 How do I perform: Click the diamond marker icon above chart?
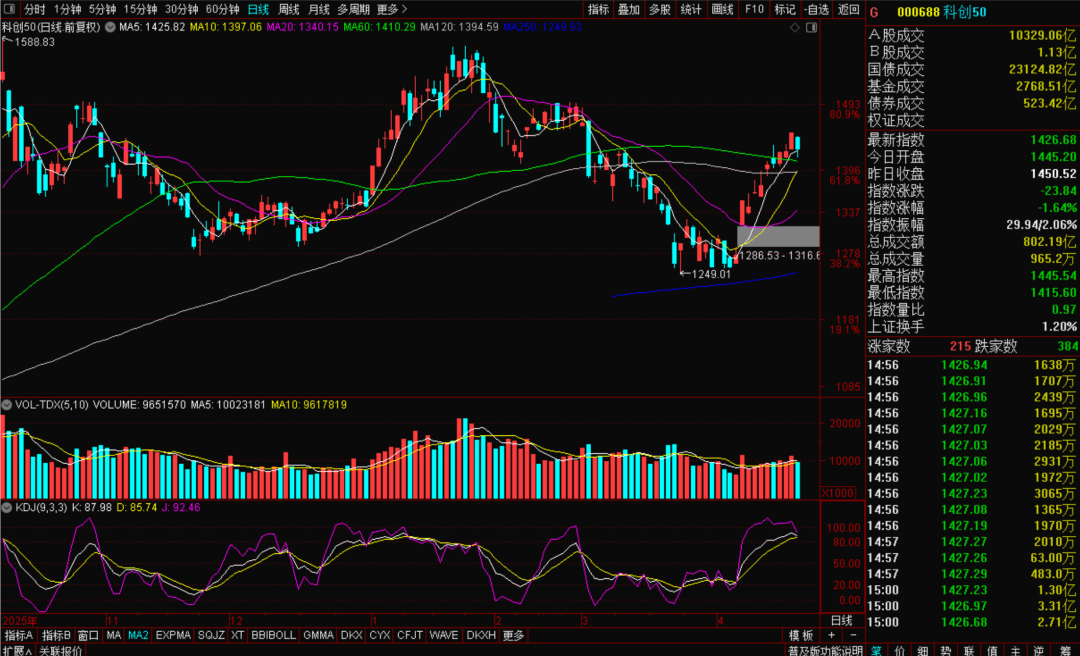coord(796,27)
